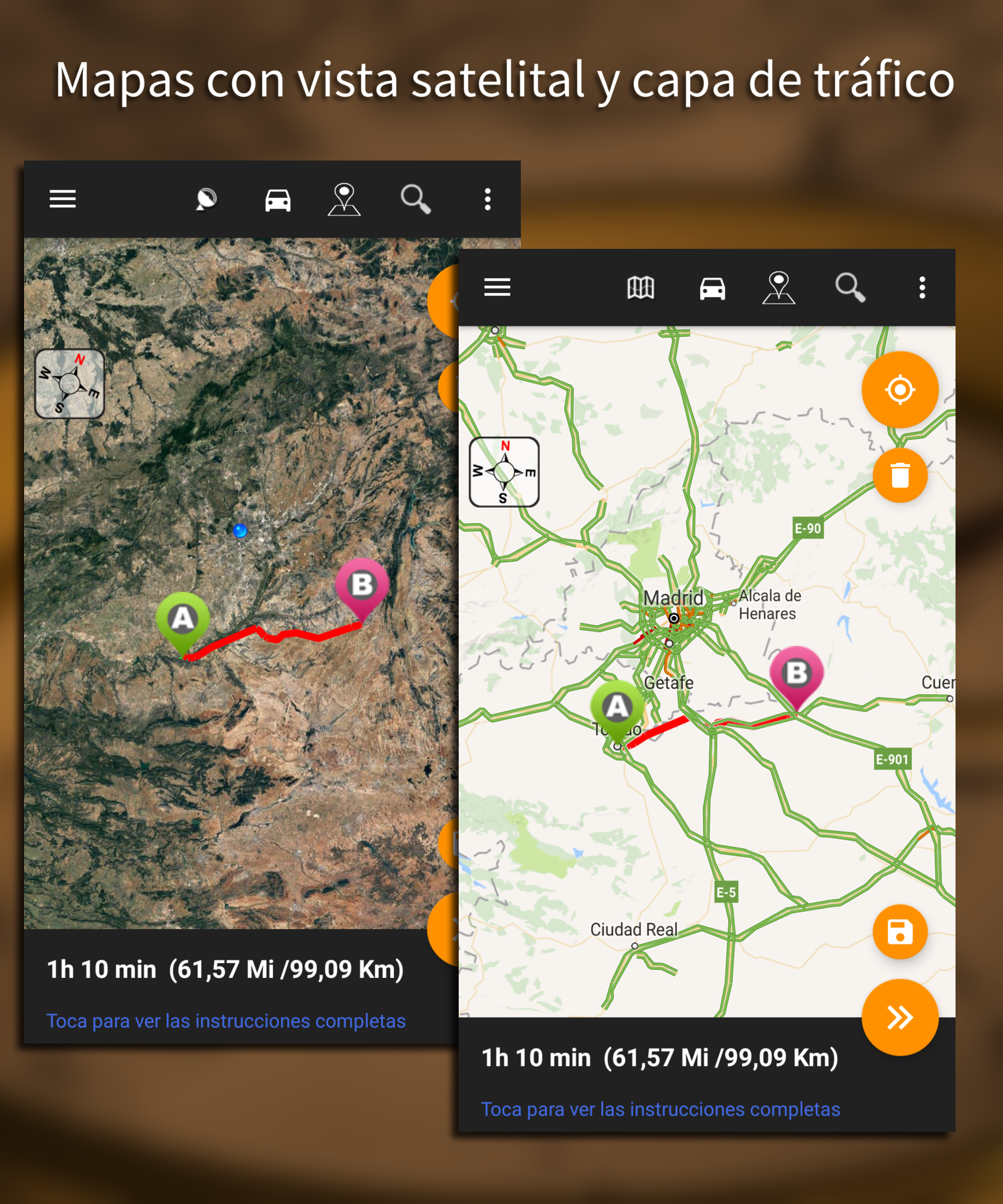Switch to satellite view using satellite dish icon

pyautogui.click(x=206, y=199)
